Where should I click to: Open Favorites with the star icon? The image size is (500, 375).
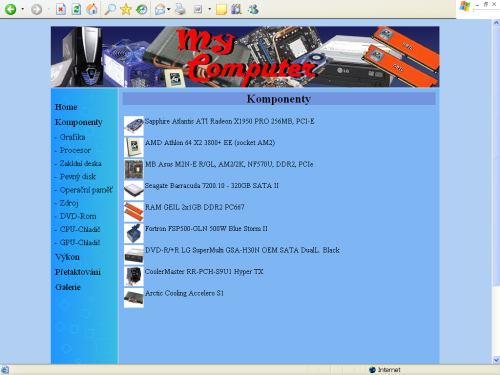click(x=126, y=9)
